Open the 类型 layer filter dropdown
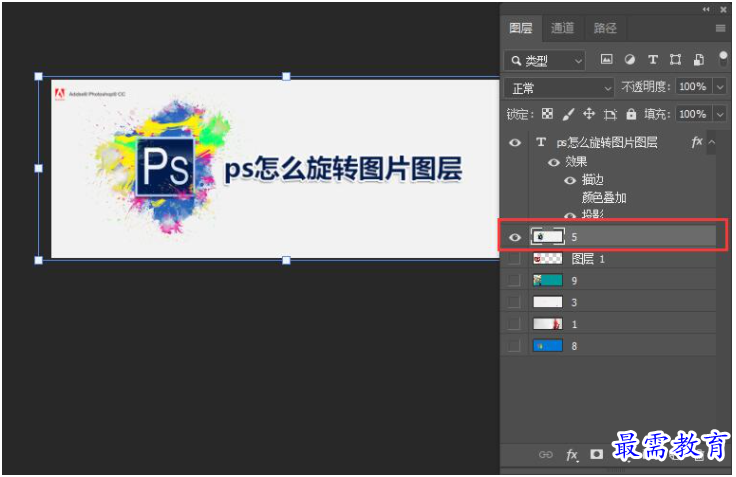Screen dimensions: 736x477 [544, 61]
